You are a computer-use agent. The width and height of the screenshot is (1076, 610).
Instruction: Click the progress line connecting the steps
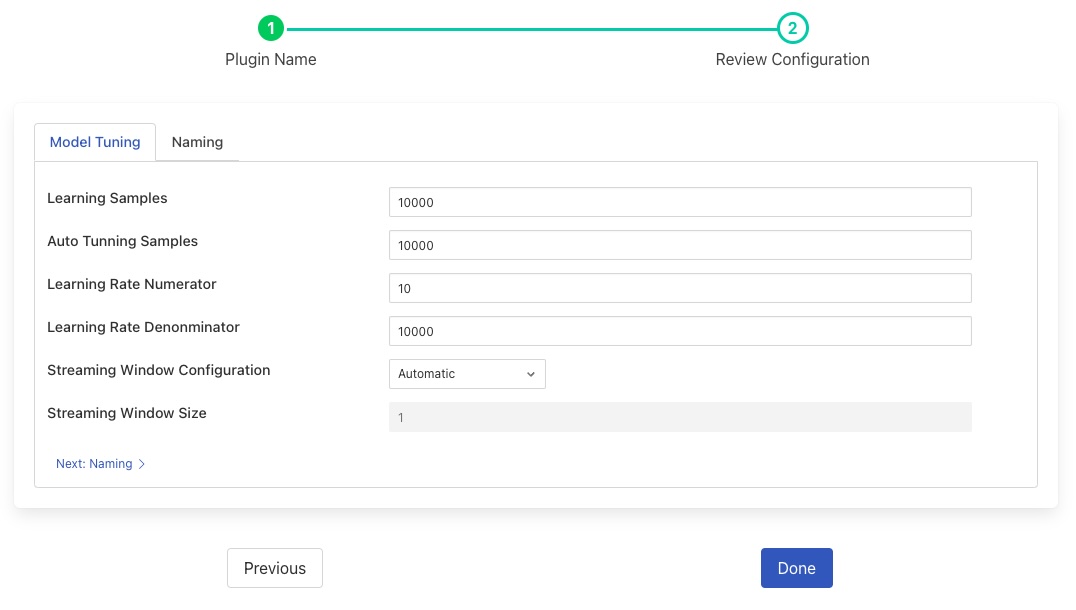530,29
